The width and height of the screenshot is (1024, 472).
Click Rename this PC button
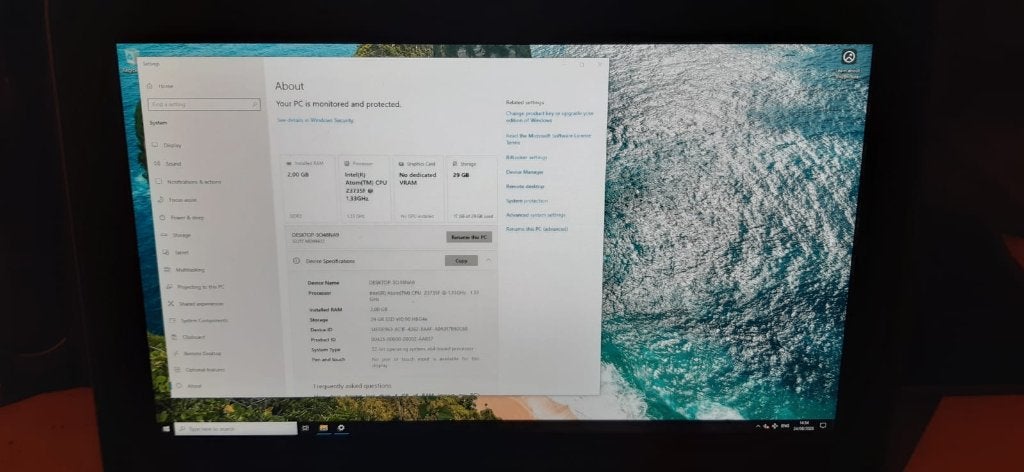pos(469,237)
